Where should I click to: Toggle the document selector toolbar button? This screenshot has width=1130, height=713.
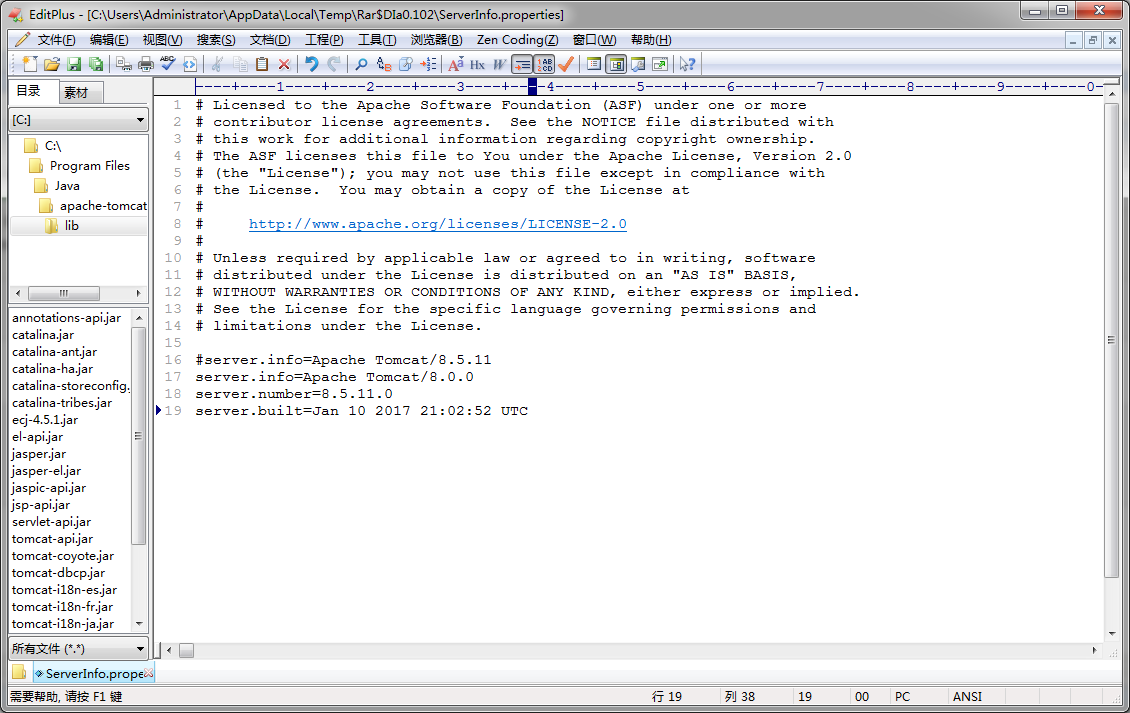coord(594,64)
